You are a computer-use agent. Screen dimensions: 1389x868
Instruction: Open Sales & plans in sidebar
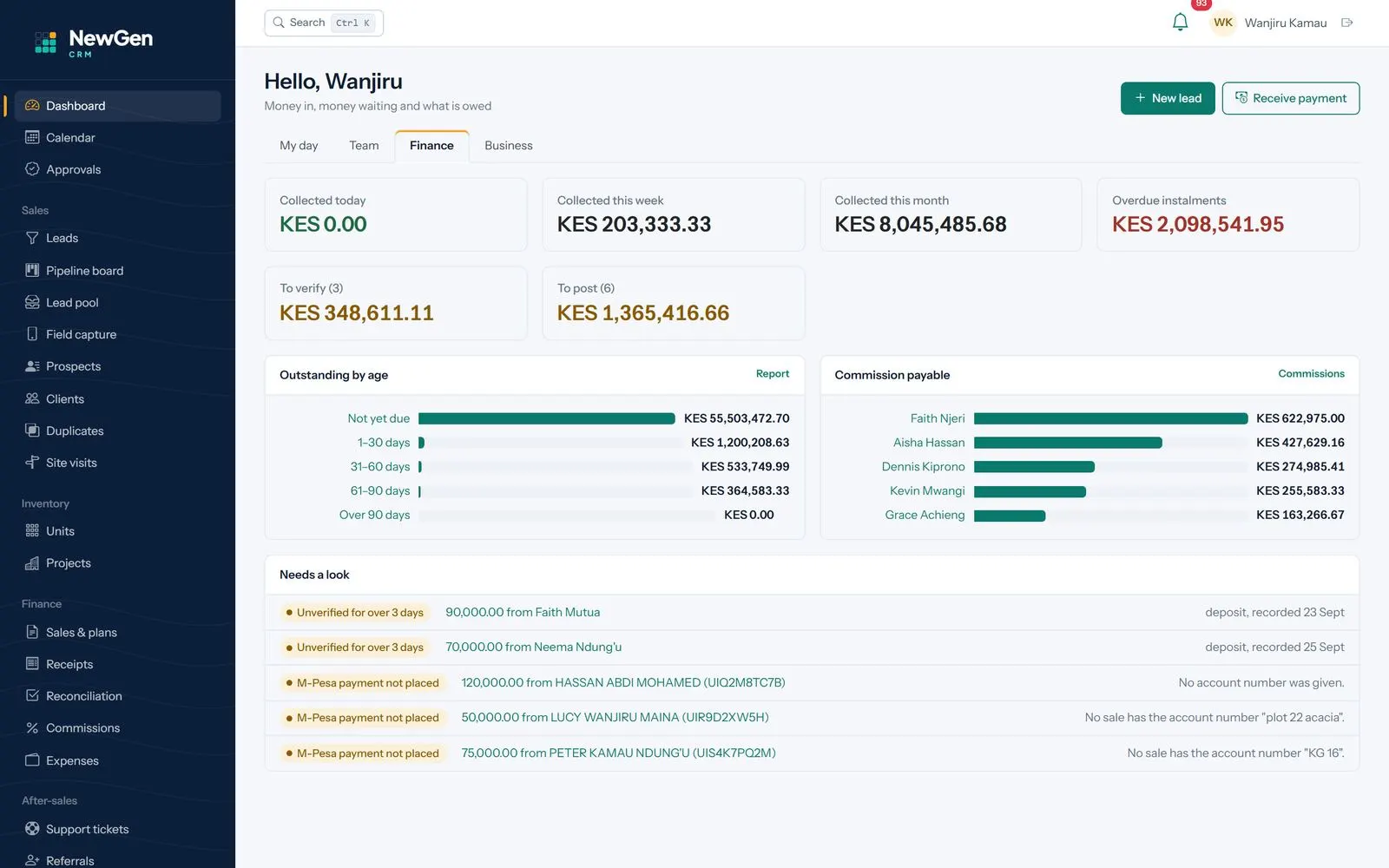tap(117, 632)
